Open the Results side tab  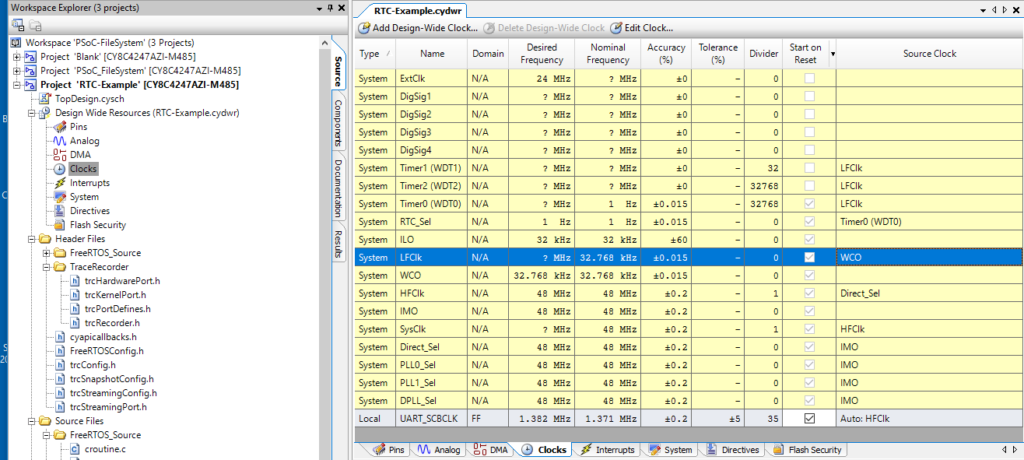click(338, 244)
